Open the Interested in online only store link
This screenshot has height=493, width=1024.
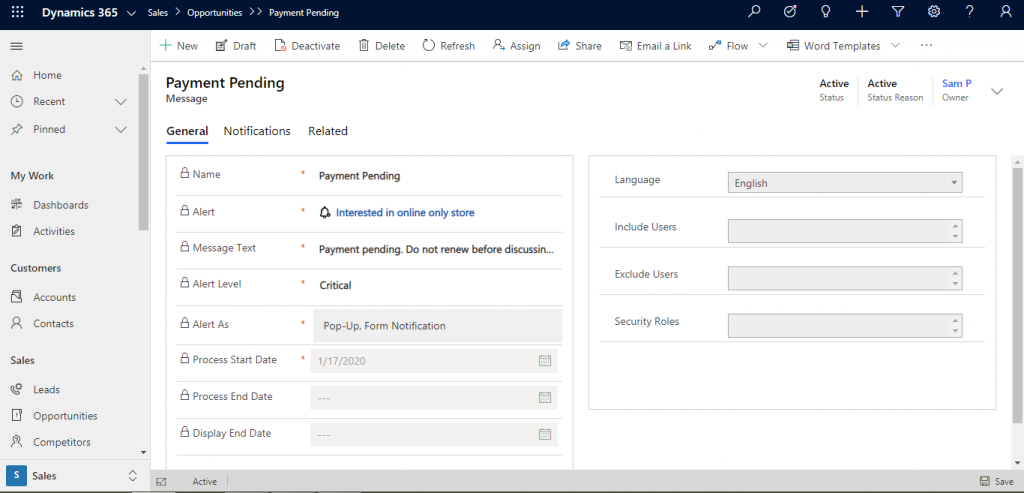(x=404, y=212)
